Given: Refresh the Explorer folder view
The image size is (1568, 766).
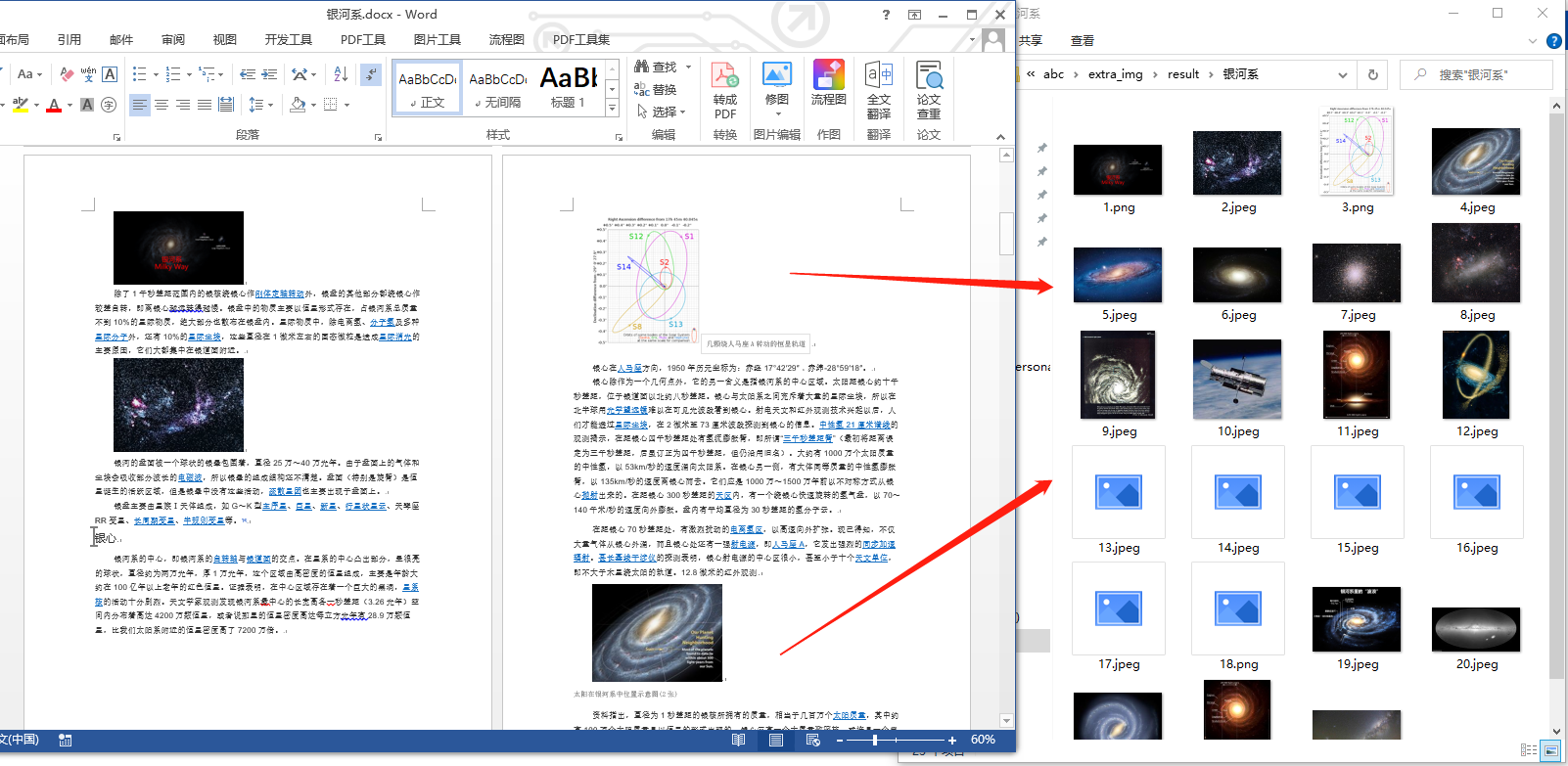Looking at the screenshot, I should 1372,74.
